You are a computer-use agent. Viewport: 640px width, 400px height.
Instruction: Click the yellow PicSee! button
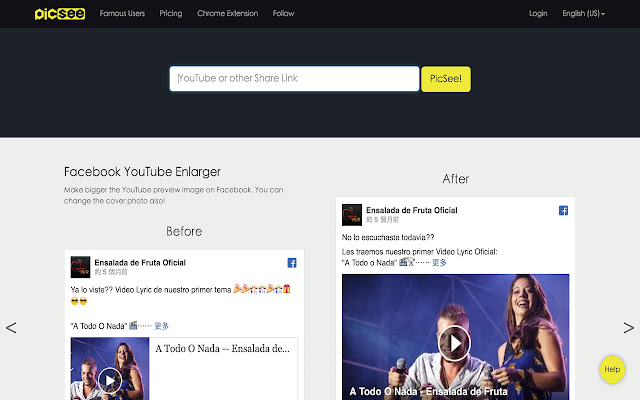click(x=446, y=79)
